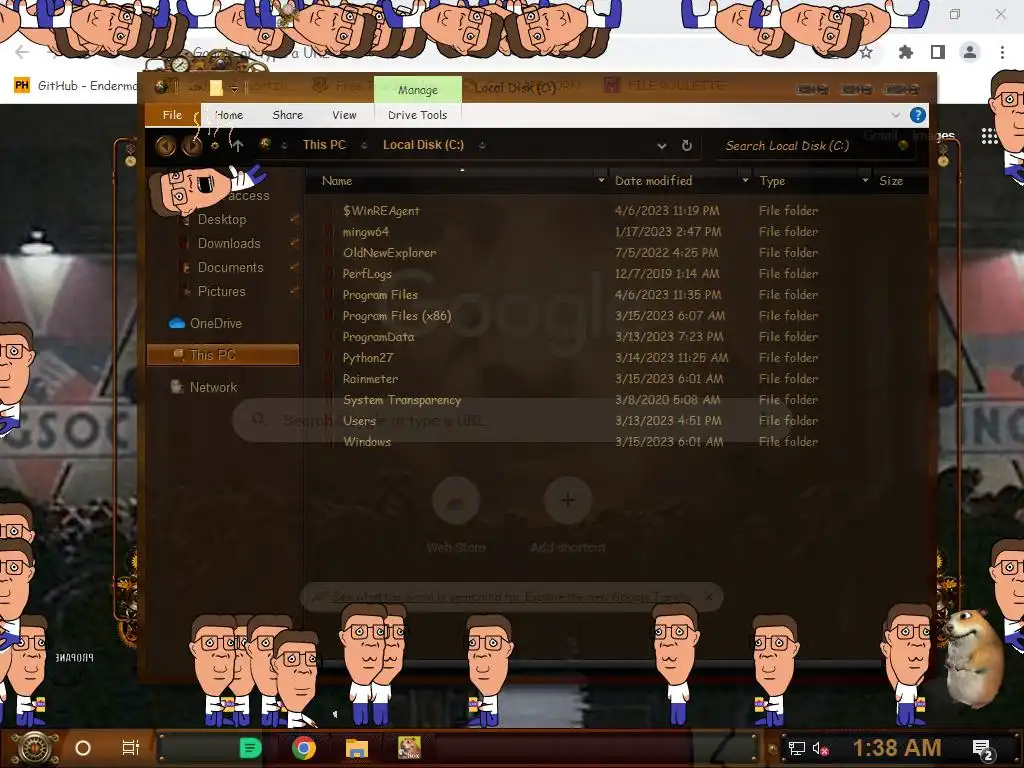Open Explorer help via the blue question mark
The height and width of the screenshot is (768, 1024).
tap(918, 116)
